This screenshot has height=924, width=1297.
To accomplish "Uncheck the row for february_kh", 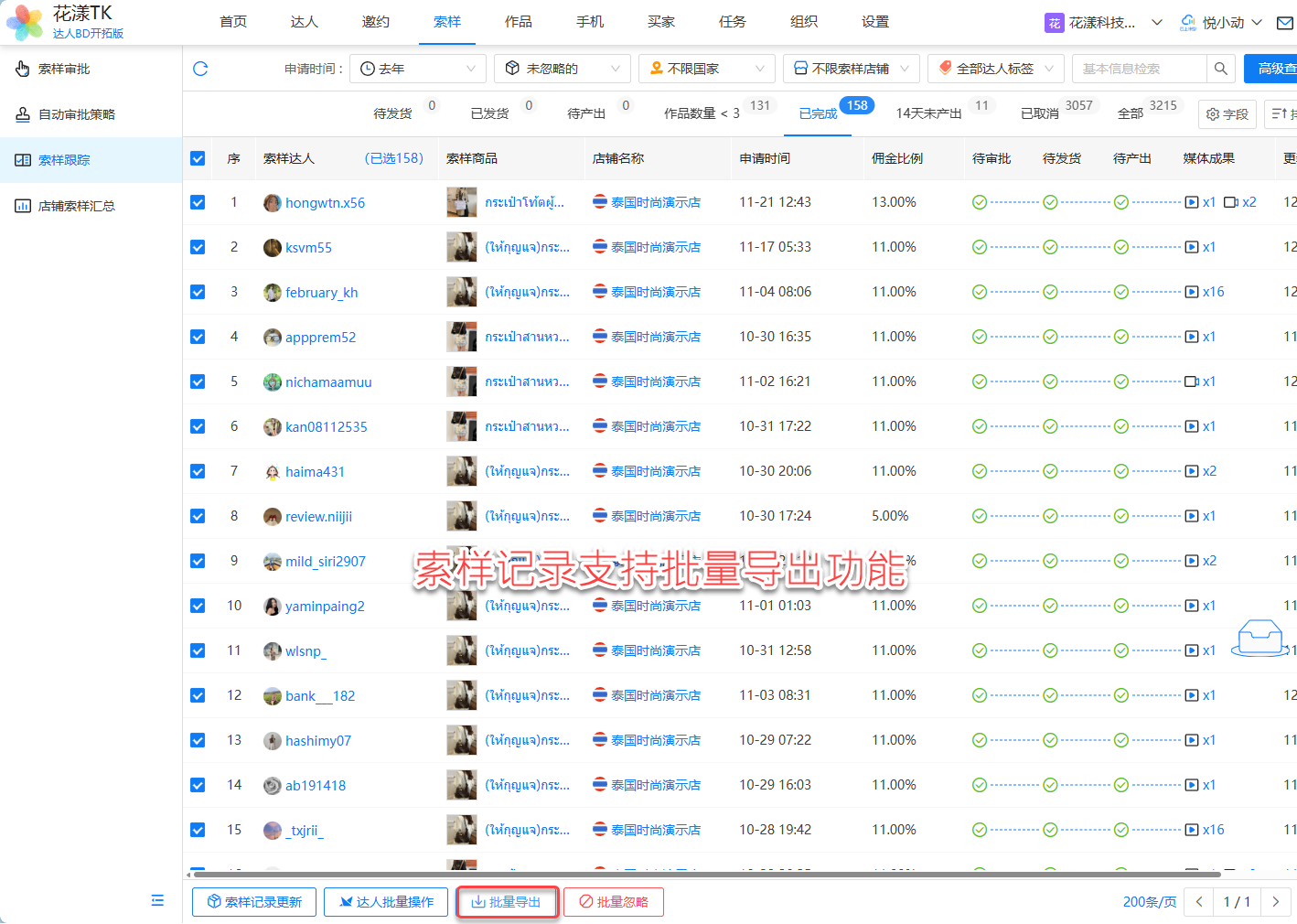I will pyautogui.click(x=198, y=292).
